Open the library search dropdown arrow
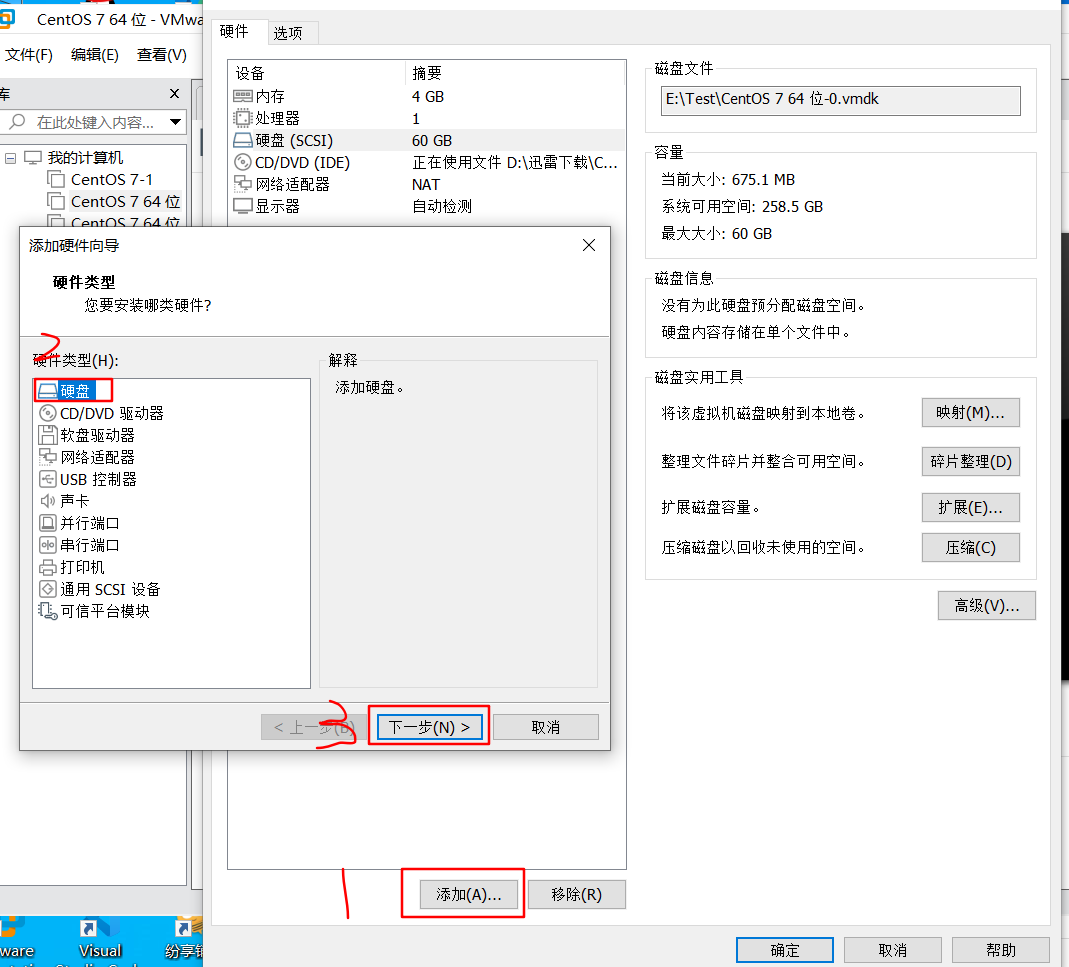 point(176,122)
